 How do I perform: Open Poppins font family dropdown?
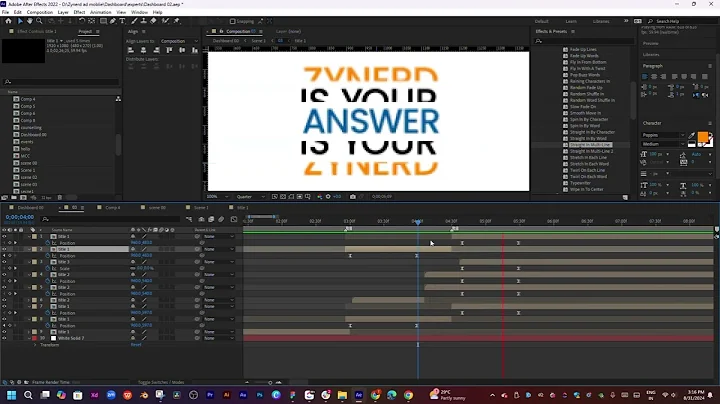pyautogui.click(x=663, y=135)
